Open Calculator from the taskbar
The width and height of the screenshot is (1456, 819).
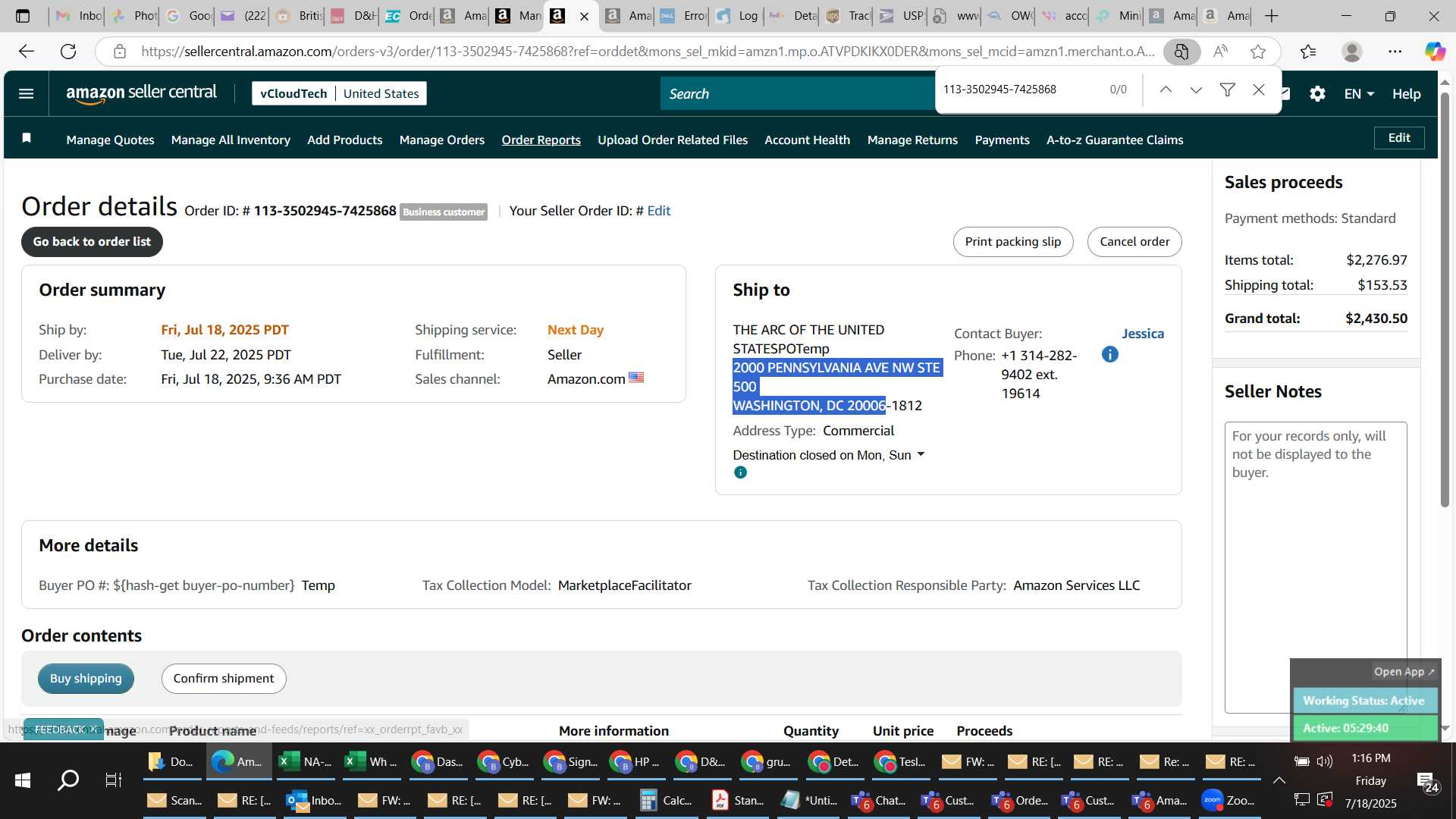666,800
